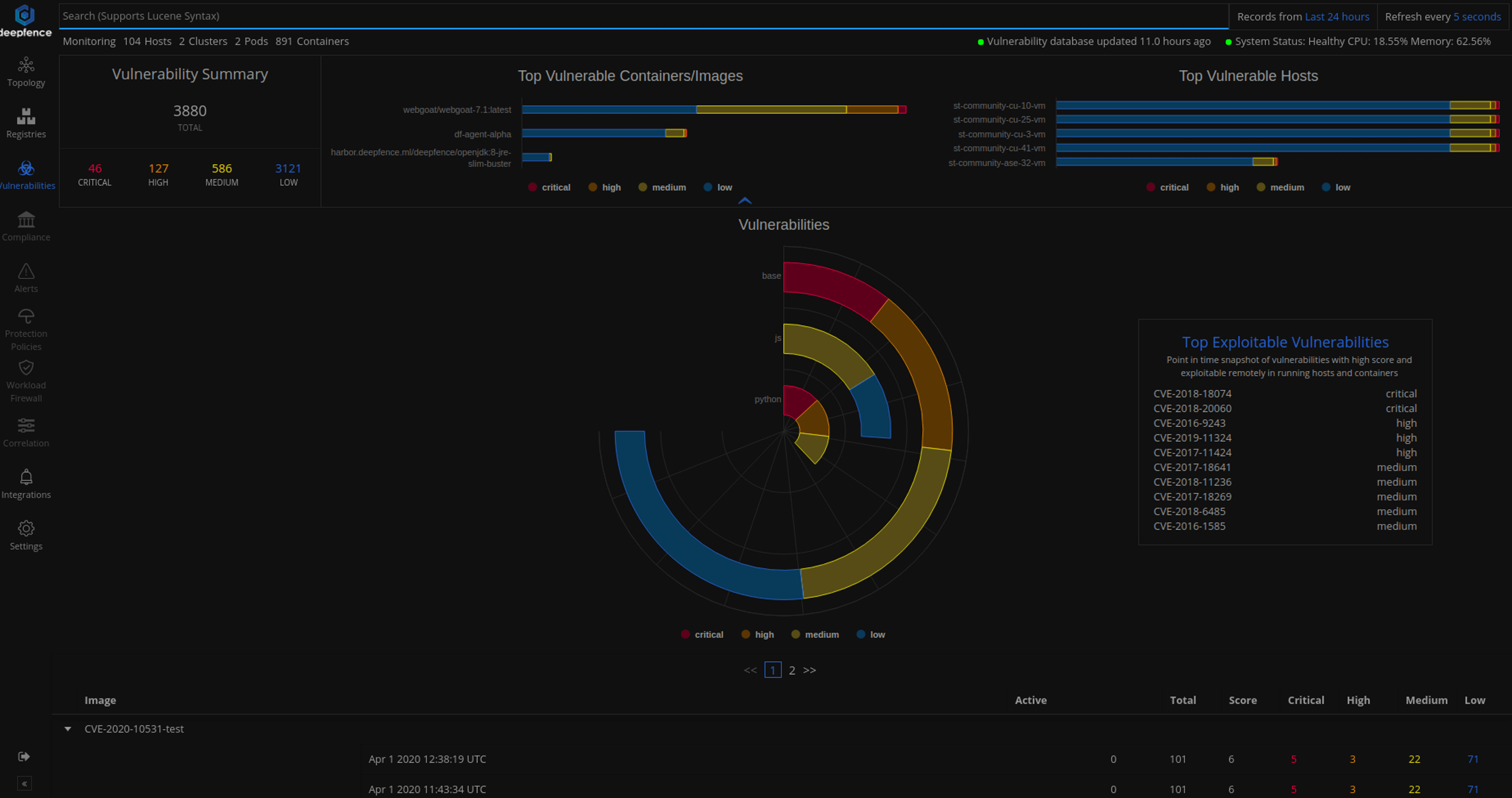
Task: Click the Compliance building icon
Action: [x=26, y=220]
